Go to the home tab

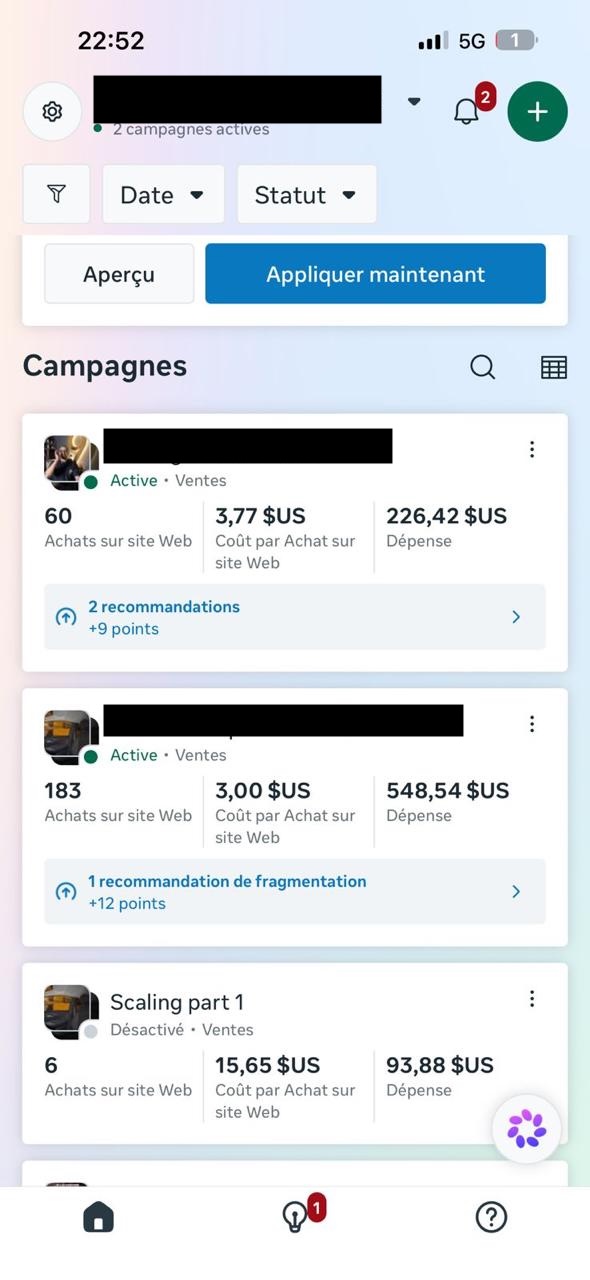click(x=98, y=1217)
